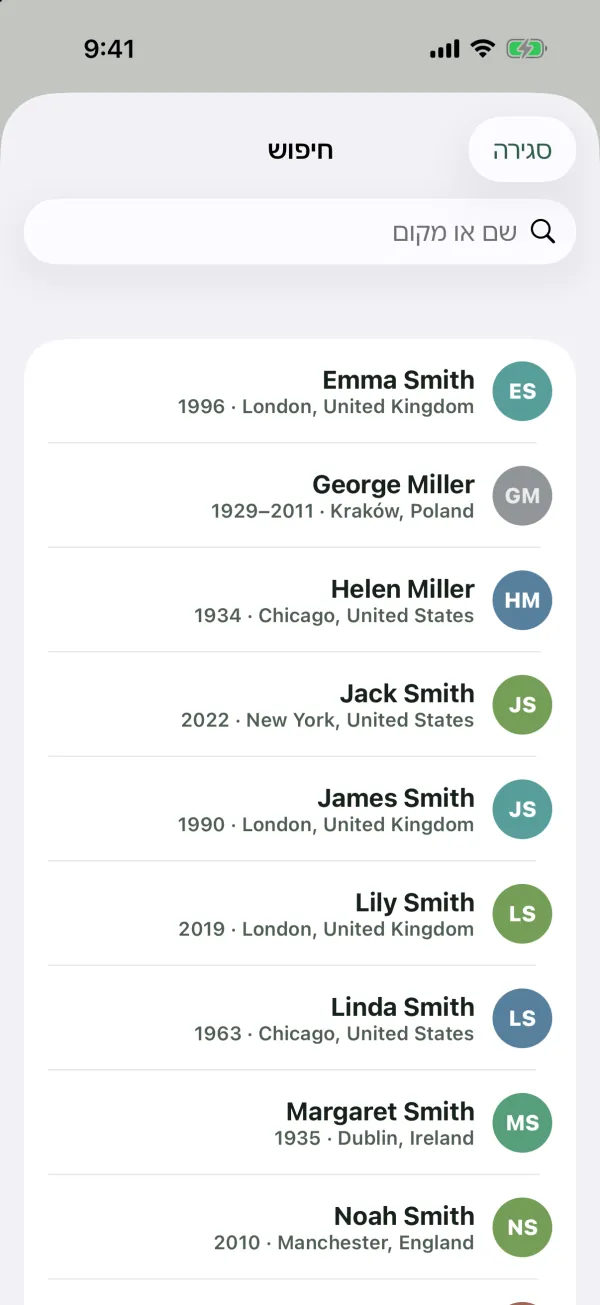The image size is (600, 1305).
Task: Choose Jack Smith born 2022
Action: click(x=300, y=705)
